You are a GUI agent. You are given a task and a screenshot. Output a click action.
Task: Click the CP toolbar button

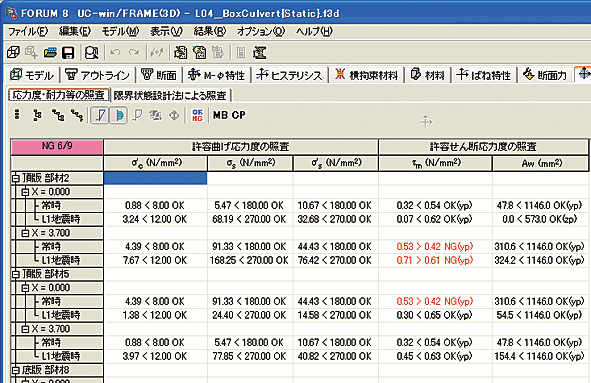tap(238, 115)
